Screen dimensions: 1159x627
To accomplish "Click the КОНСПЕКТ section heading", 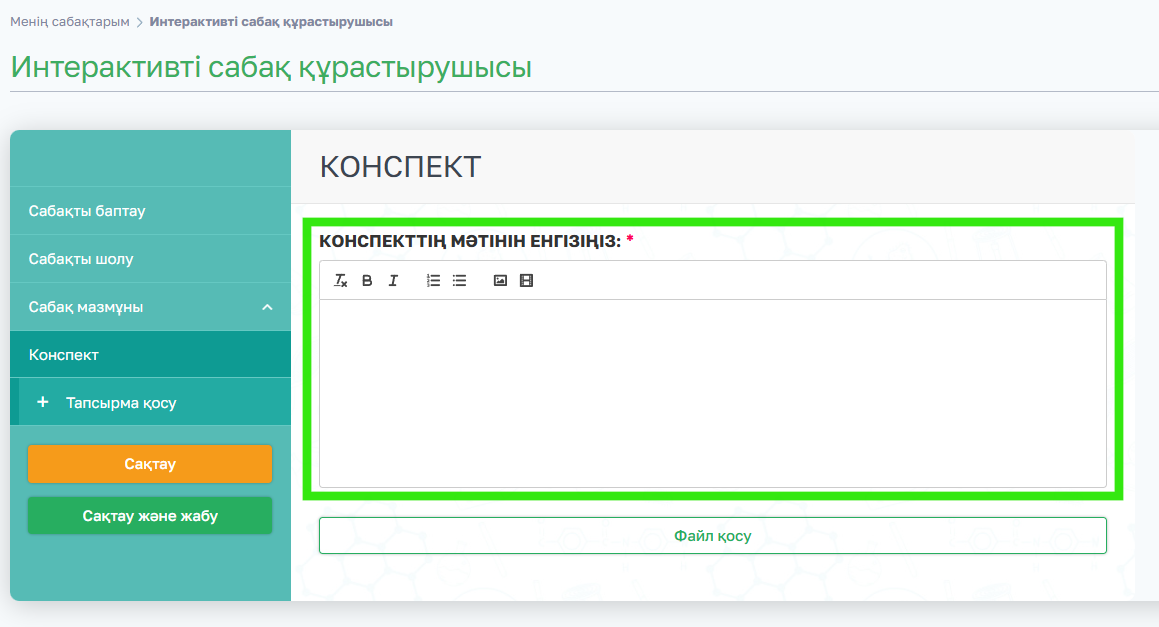I will pyautogui.click(x=400, y=167).
